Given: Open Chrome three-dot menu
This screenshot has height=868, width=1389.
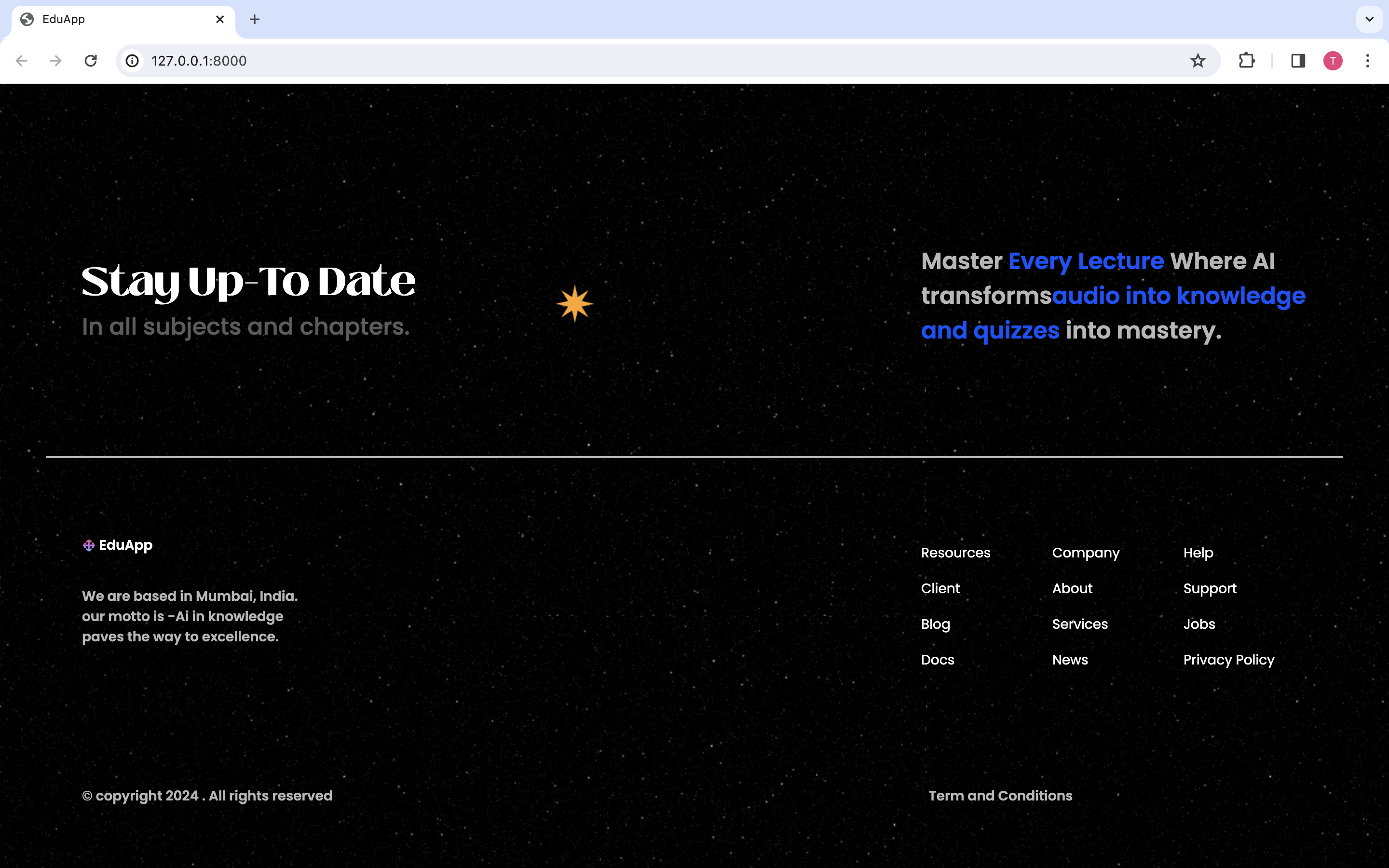Looking at the screenshot, I should [1368, 61].
